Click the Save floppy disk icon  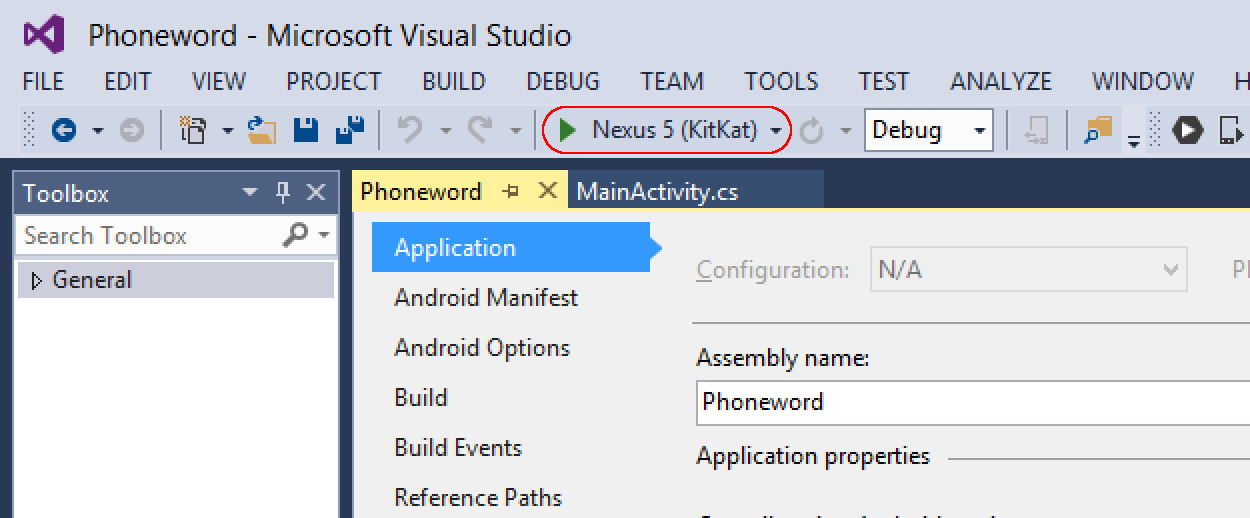coord(305,130)
